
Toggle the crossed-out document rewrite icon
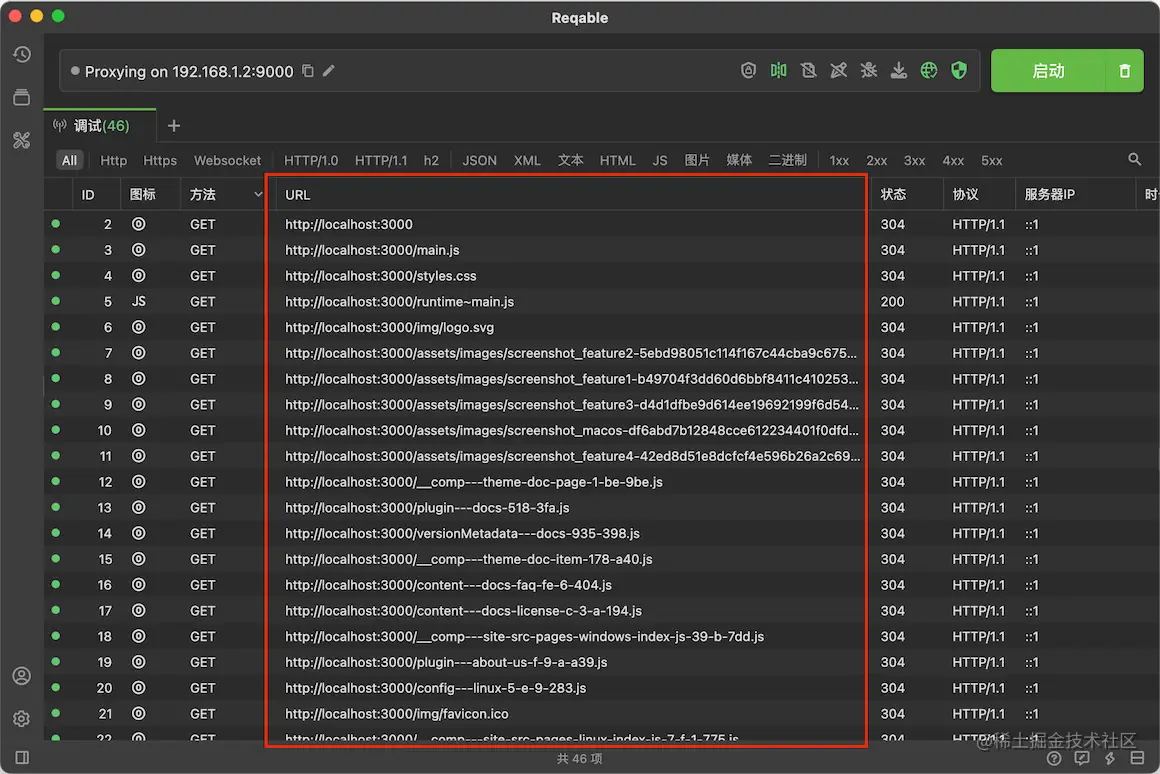[x=809, y=70]
